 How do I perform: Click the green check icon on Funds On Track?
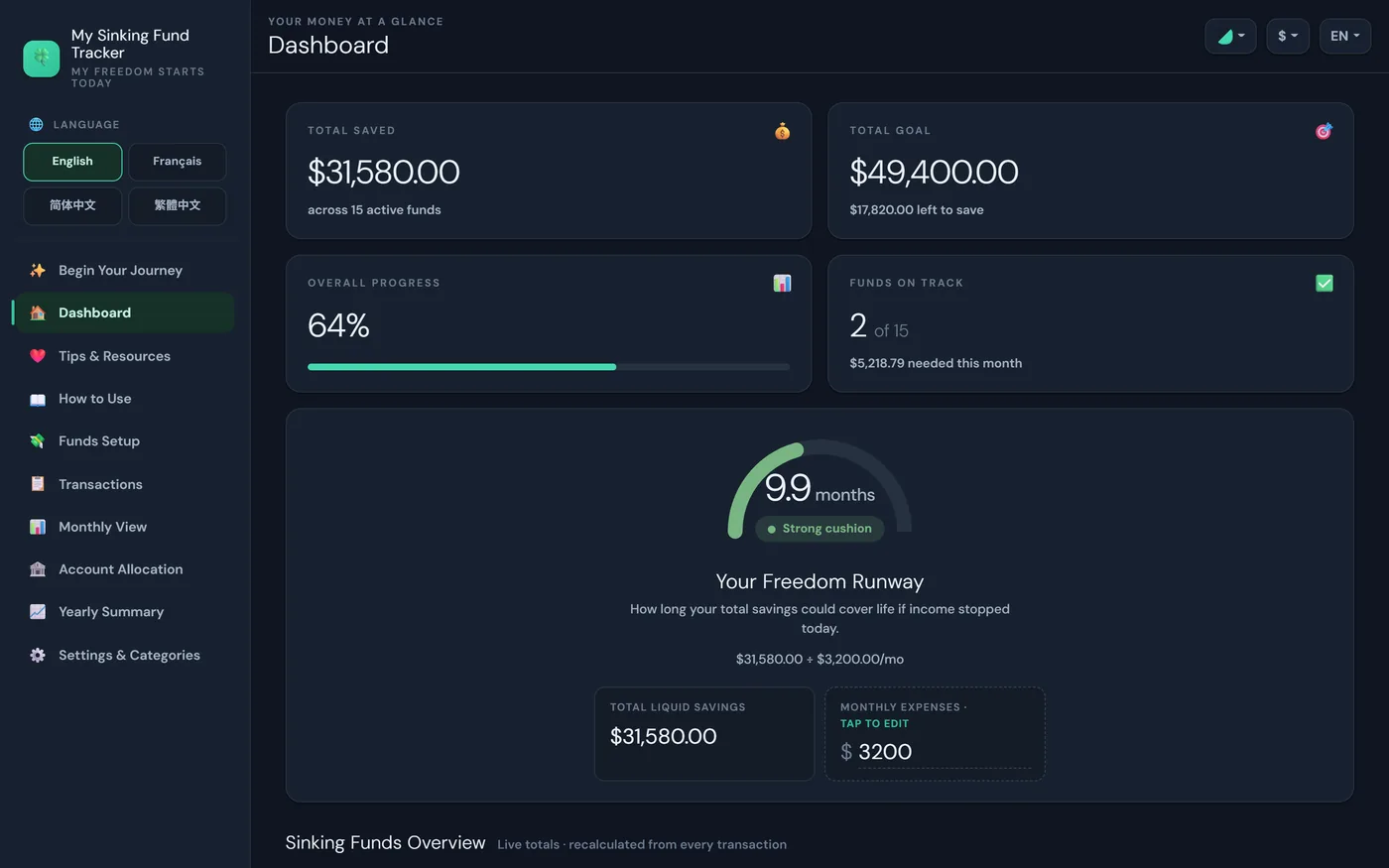pos(1324,284)
